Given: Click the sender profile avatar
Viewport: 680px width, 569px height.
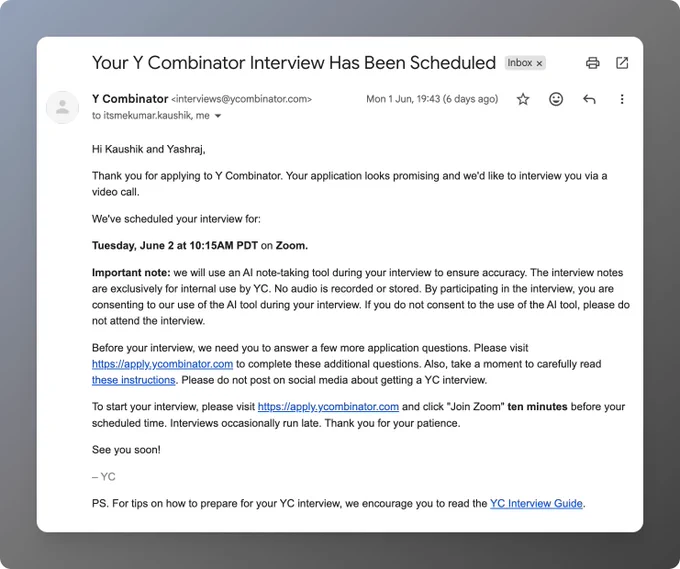Looking at the screenshot, I should (x=62, y=107).
